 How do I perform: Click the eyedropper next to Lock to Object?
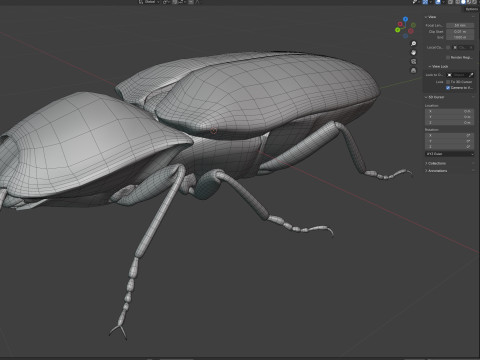pyautogui.click(x=471, y=75)
